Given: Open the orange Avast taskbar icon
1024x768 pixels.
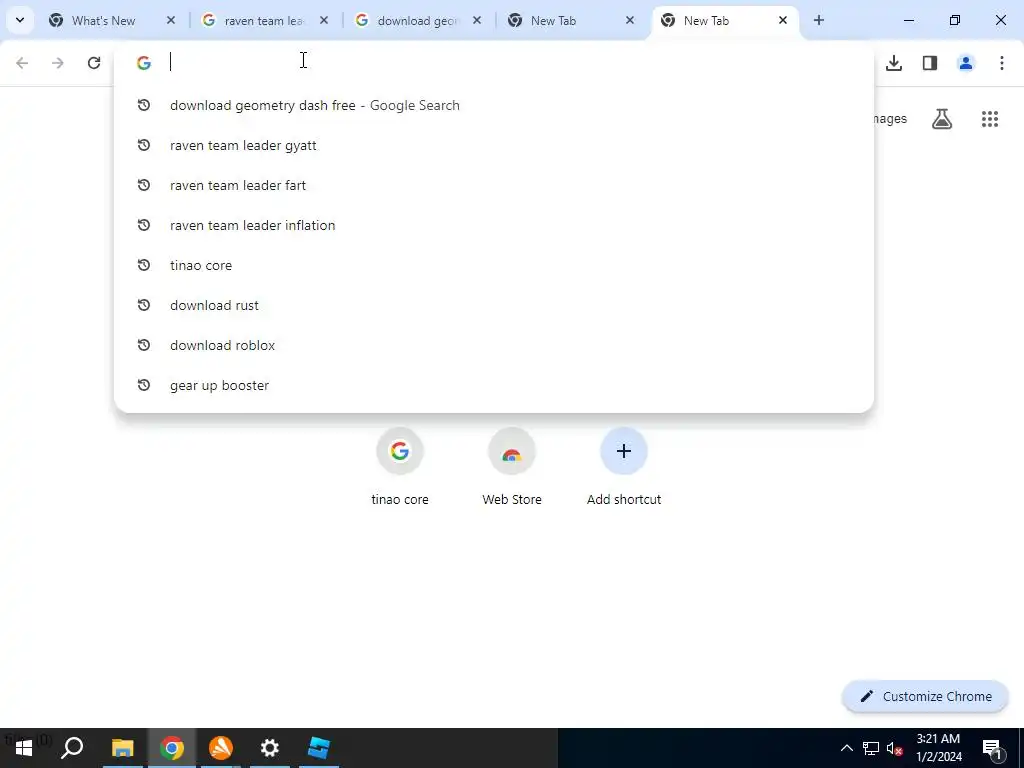Looking at the screenshot, I should (x=221, y=748).
